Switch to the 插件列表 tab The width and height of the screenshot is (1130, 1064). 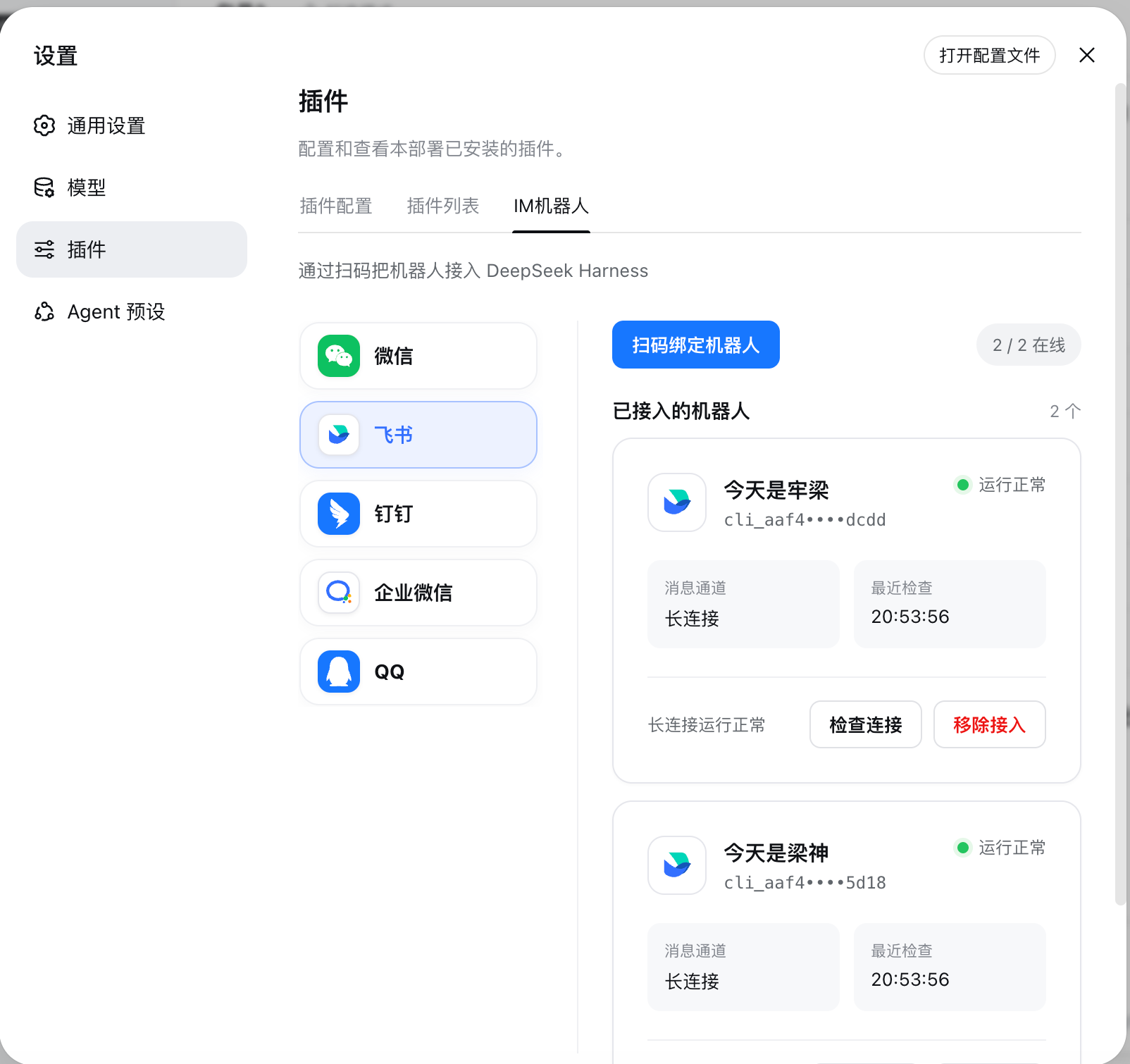tap(443, 206)
